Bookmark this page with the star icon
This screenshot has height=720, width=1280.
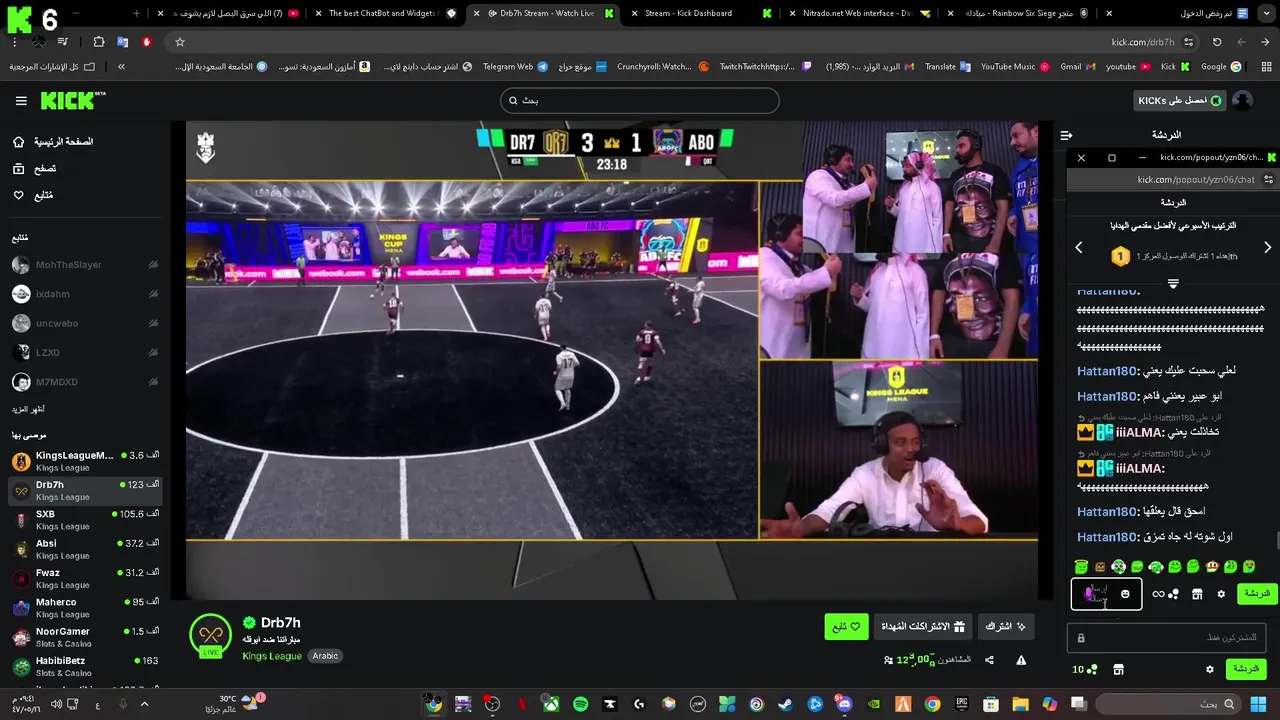coord(180,42)
